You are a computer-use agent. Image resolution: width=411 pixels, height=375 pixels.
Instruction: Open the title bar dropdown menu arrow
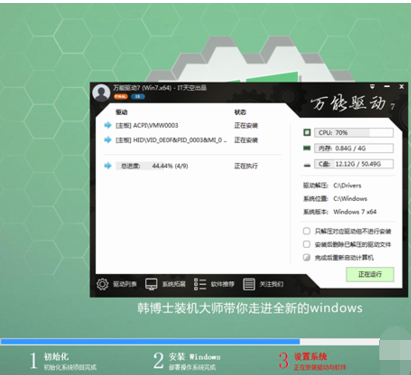coord(372,87)
